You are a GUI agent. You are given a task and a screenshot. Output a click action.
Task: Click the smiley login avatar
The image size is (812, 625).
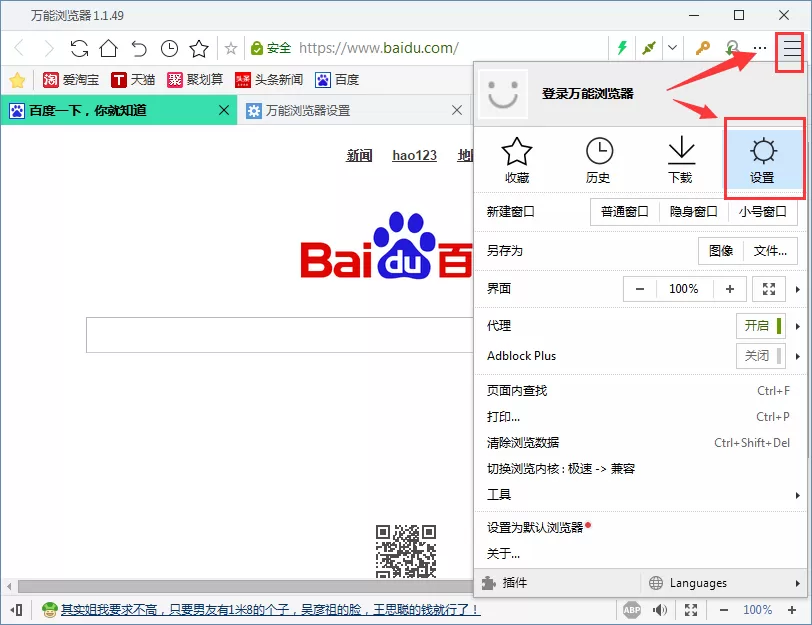(503, 94)
